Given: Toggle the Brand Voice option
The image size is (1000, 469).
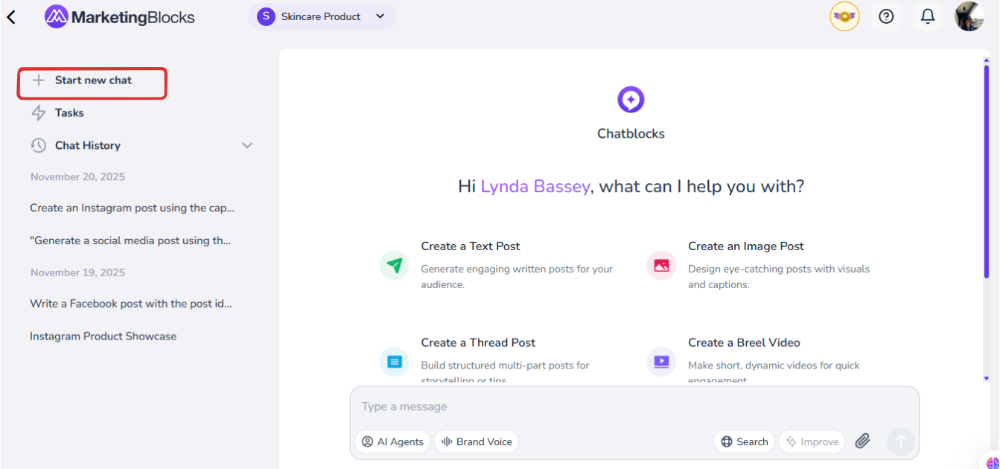Looking at the screenshot, I should click(x=476, y=441).
